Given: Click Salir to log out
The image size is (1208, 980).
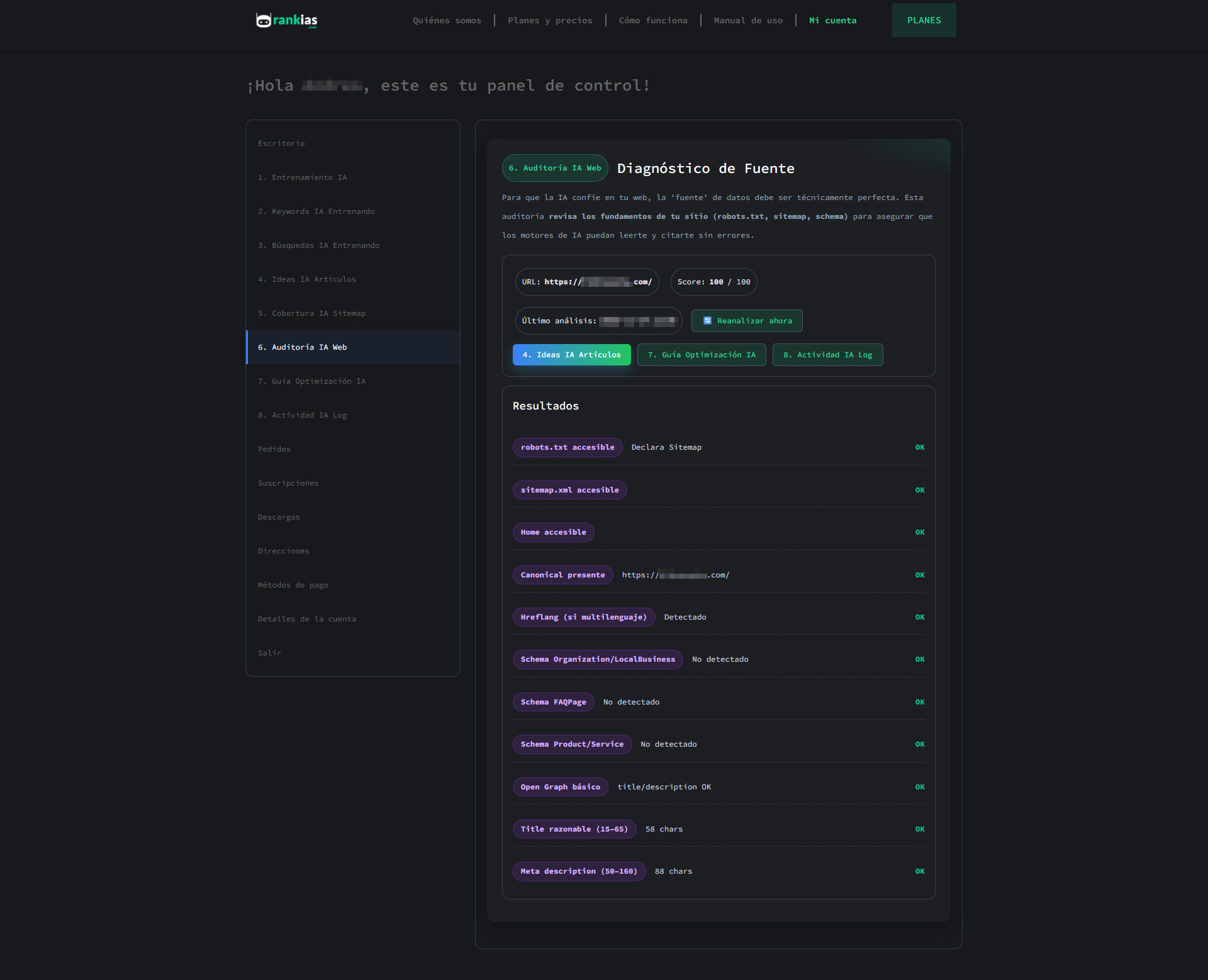Looking at the screenshot, I should (269, 653).
